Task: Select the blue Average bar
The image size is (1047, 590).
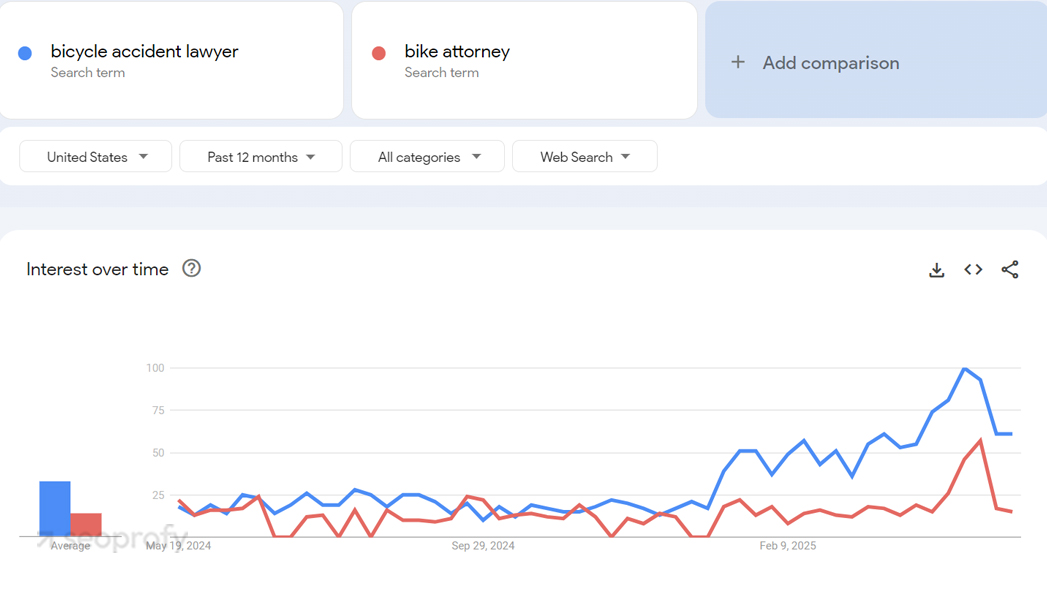Action: 55,509
